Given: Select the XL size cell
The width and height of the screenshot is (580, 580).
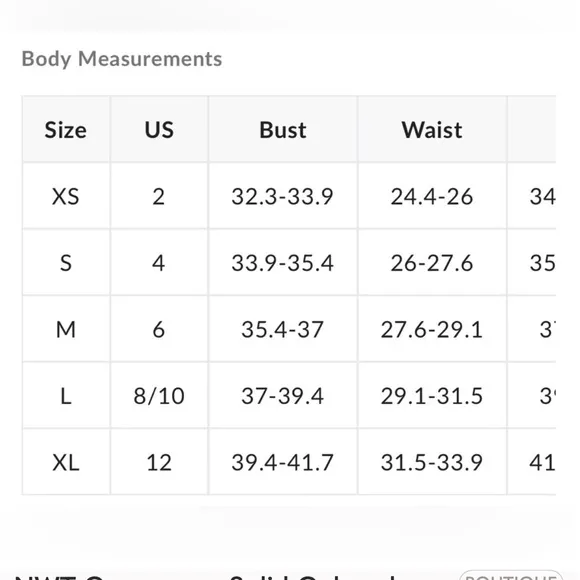Looking at the screenshot, I should click(x=66, y=462).
